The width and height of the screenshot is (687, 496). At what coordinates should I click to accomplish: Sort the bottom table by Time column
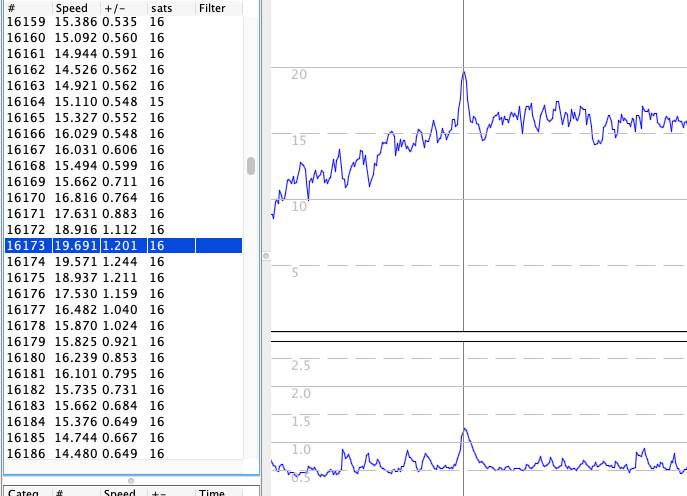point(212,492)
